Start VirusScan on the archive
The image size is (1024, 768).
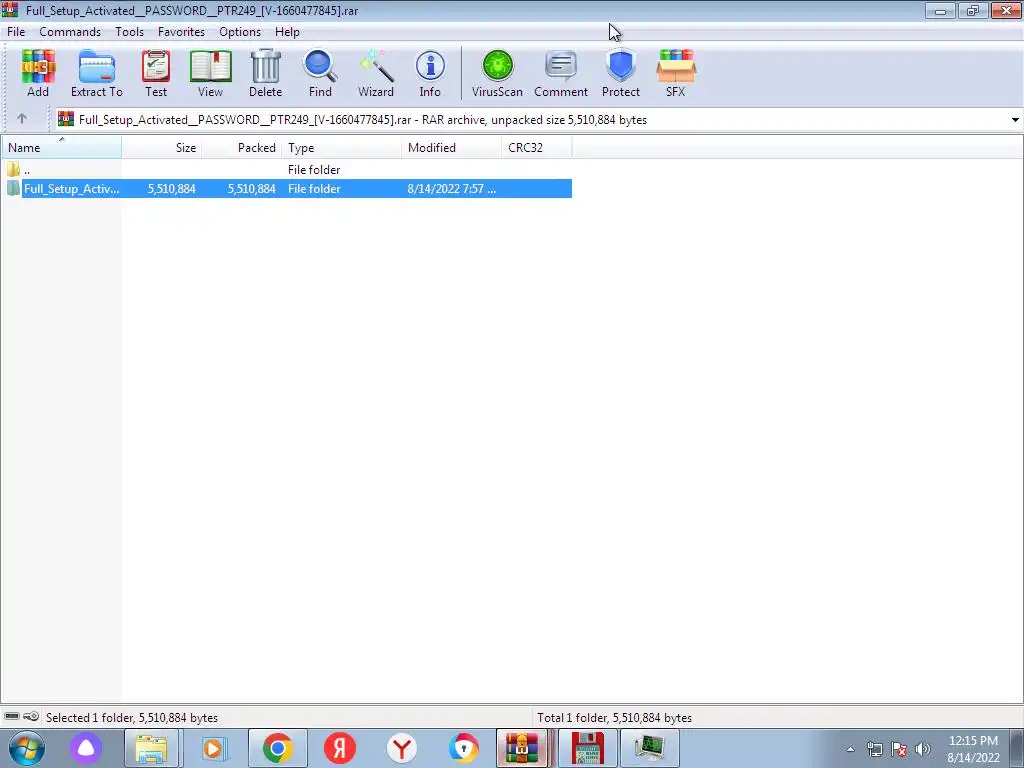498,73
